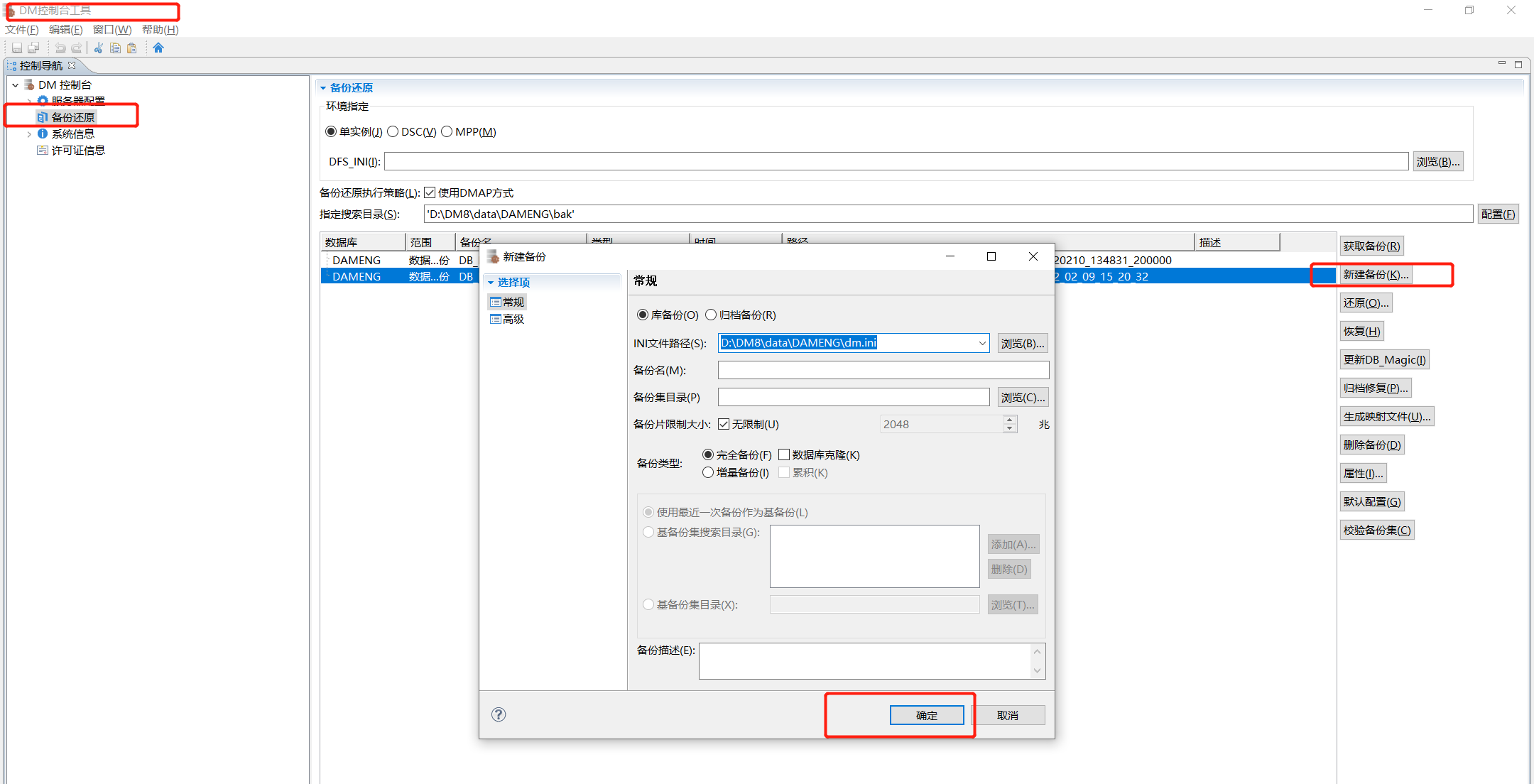Enable the 数据库克隆(K) checkbox
This screenshot has height=784, width=1534.
784,454
